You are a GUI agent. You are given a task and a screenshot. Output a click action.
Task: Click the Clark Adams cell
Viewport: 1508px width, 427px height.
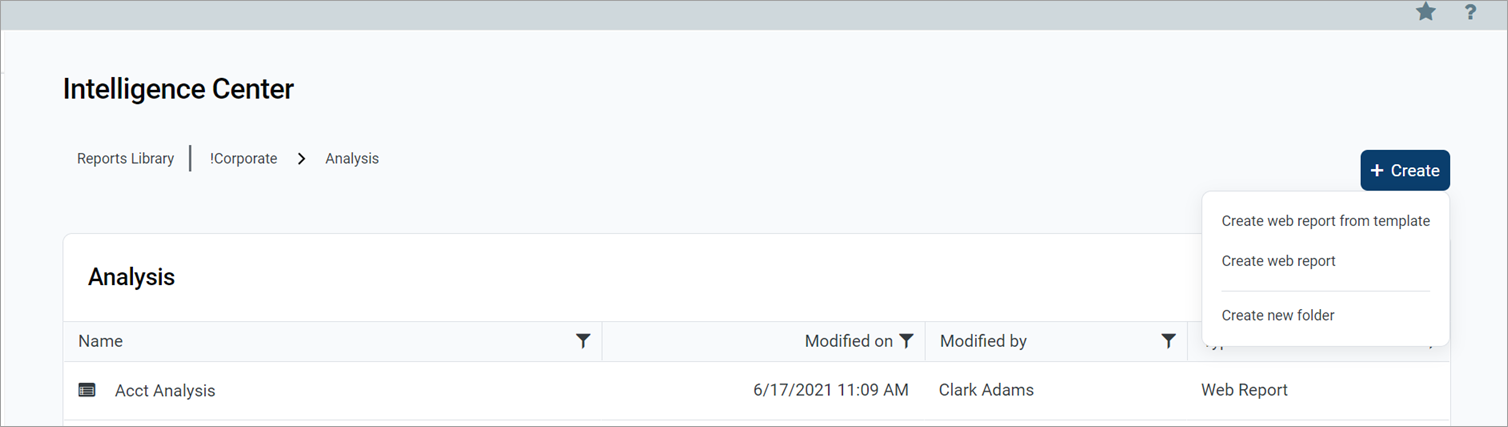click(986, 390)
